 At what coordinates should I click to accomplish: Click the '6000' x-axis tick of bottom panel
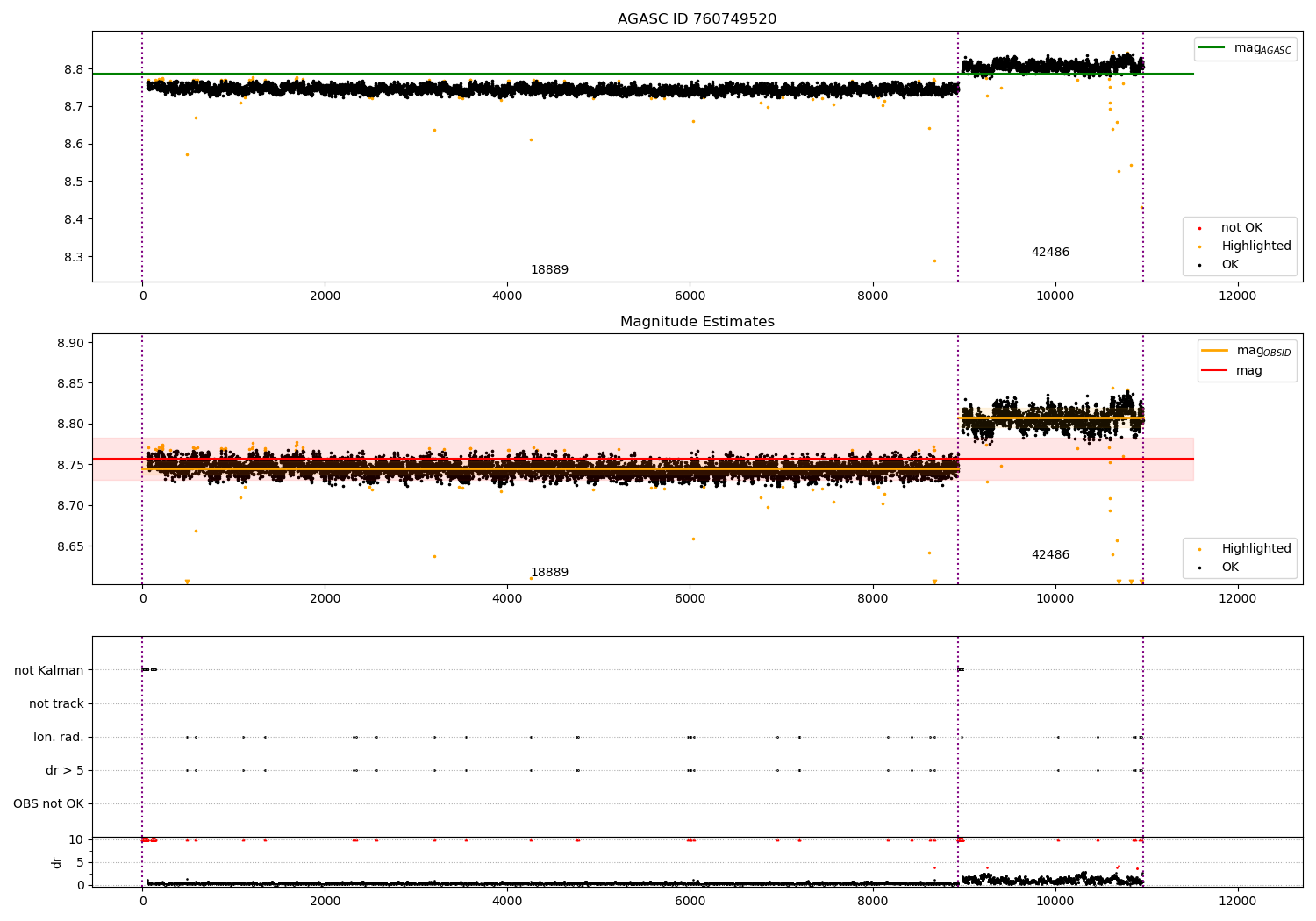click(x=690, y=902)
